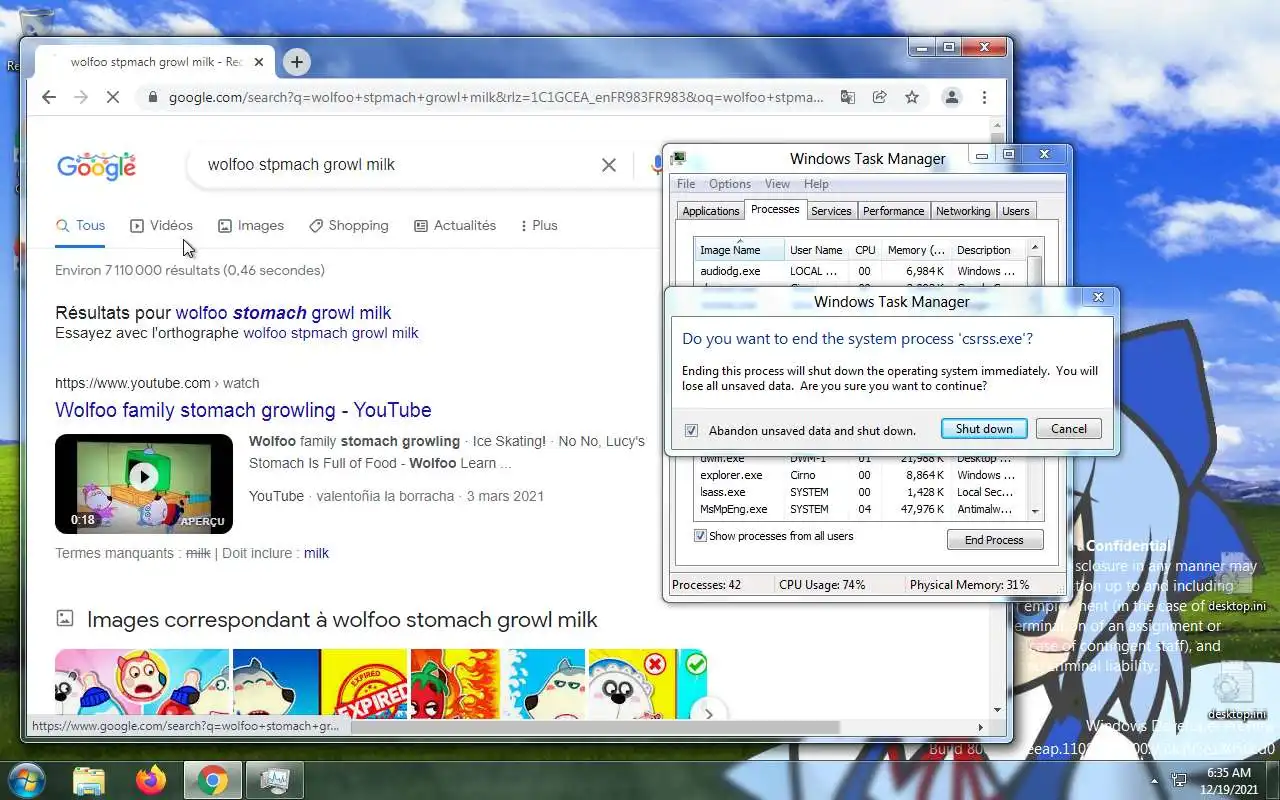Select the lsass.exe process row
The width and height of the screenshot is (1280, 800).
click(861, 492)
